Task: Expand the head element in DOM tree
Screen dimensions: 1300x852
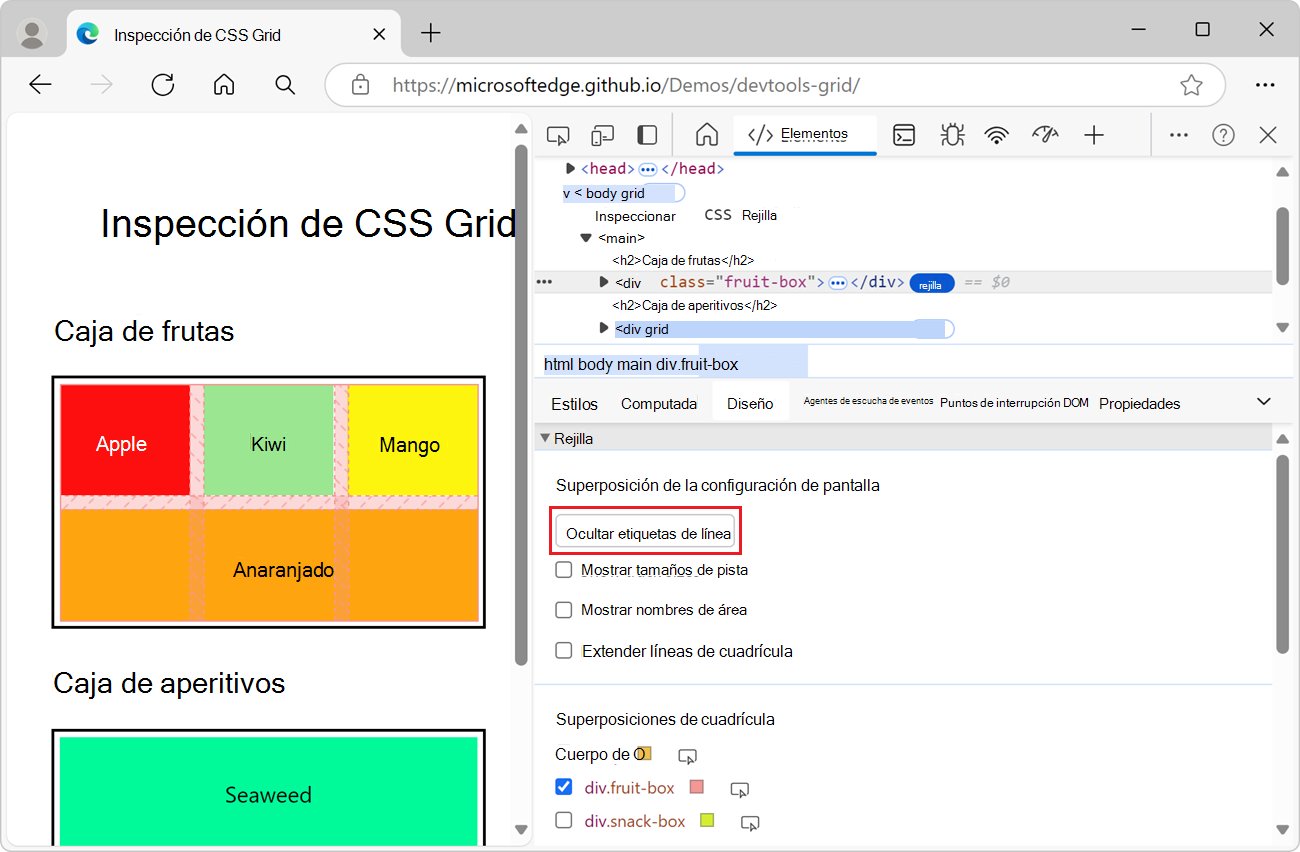Action: pyautogui.click(x=570, y=168)
